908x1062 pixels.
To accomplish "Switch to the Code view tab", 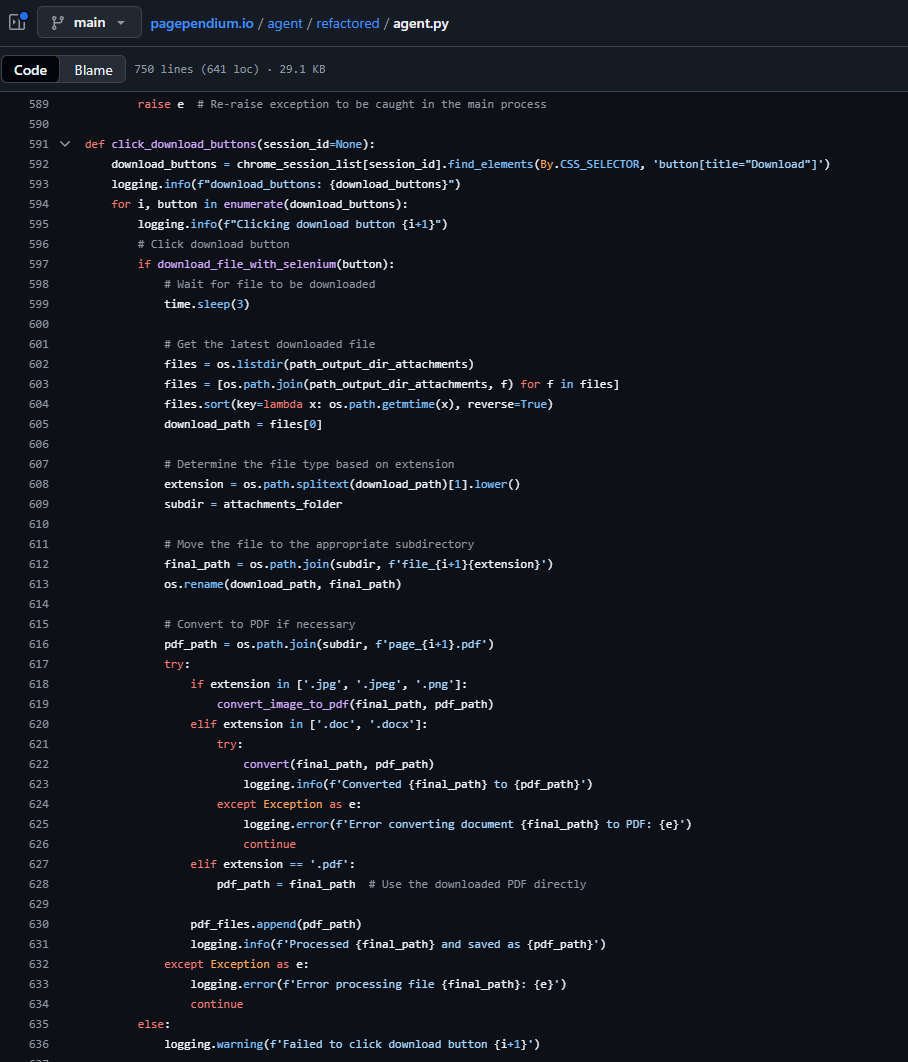I will coord(30,70).
